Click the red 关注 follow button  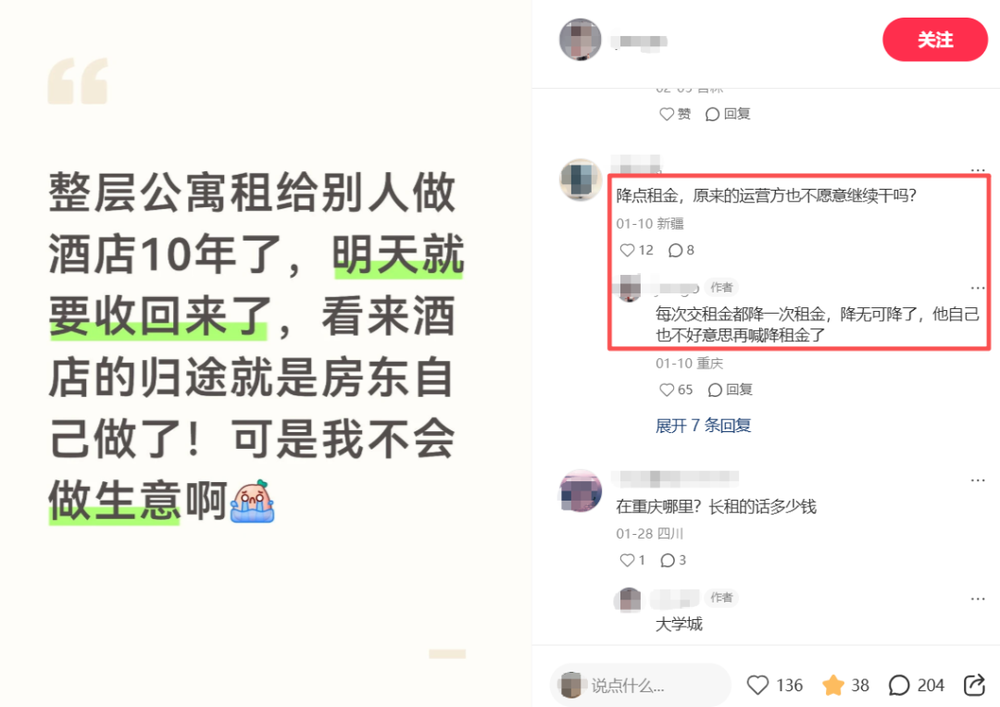pos(935,40)
